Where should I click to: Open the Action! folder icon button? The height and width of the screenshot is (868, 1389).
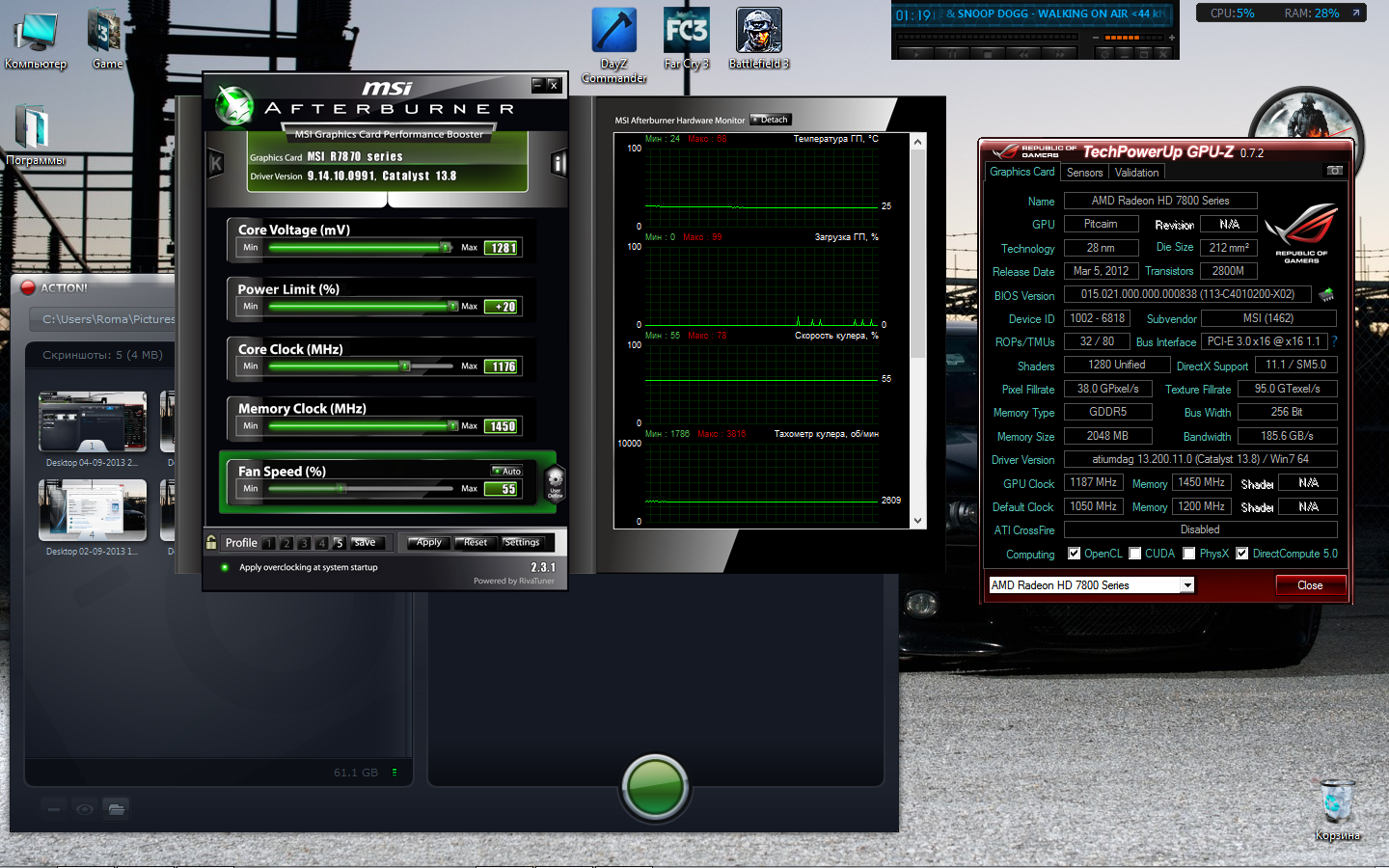116,808
